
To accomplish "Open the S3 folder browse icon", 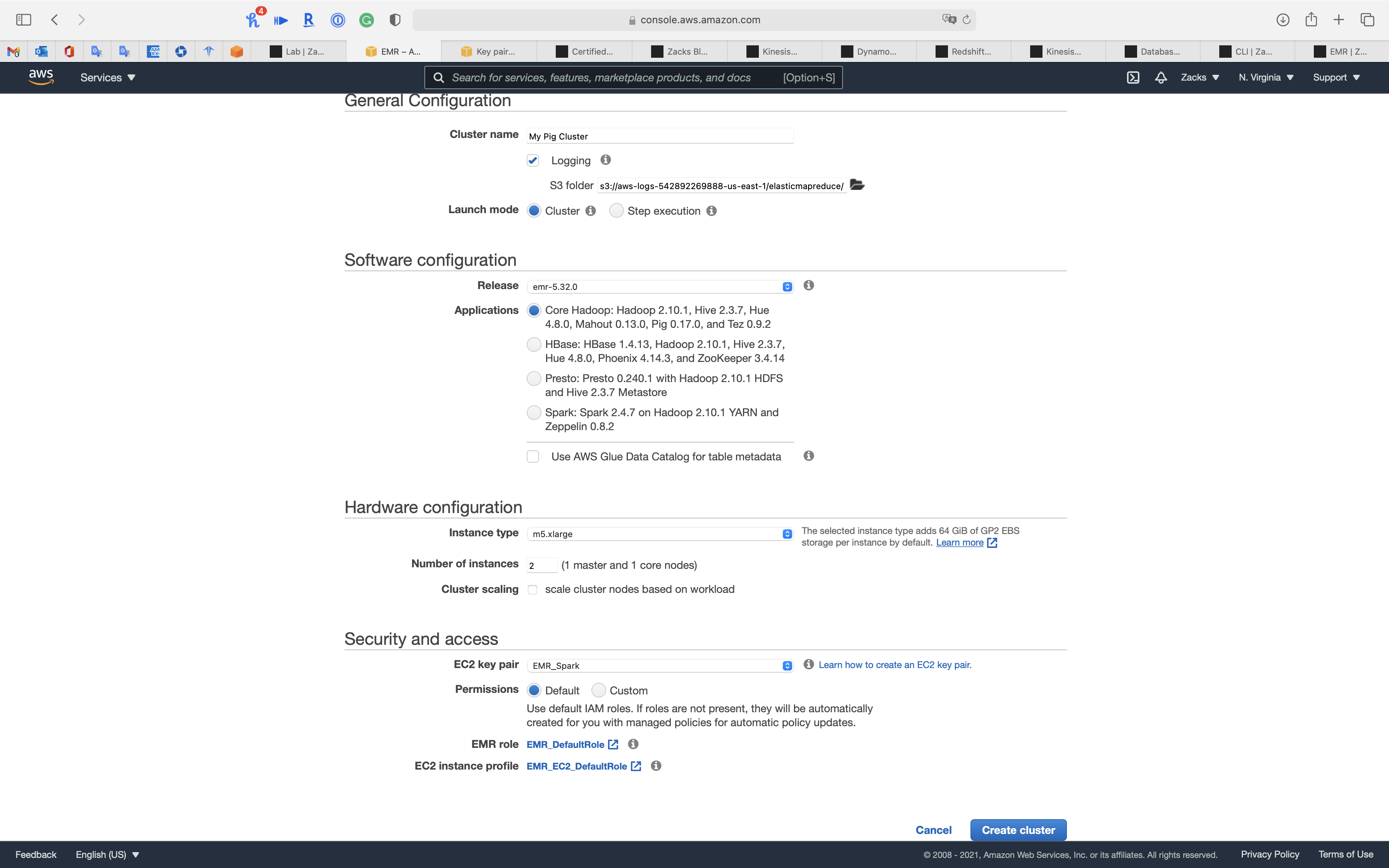I will click(x=857, y=185).
